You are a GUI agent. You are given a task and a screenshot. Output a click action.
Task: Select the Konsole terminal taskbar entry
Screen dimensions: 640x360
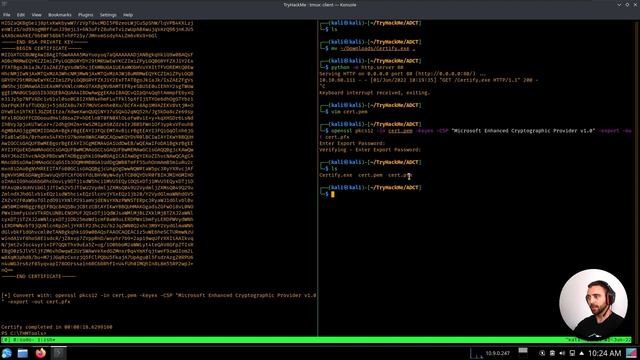(x=58, y=353)
